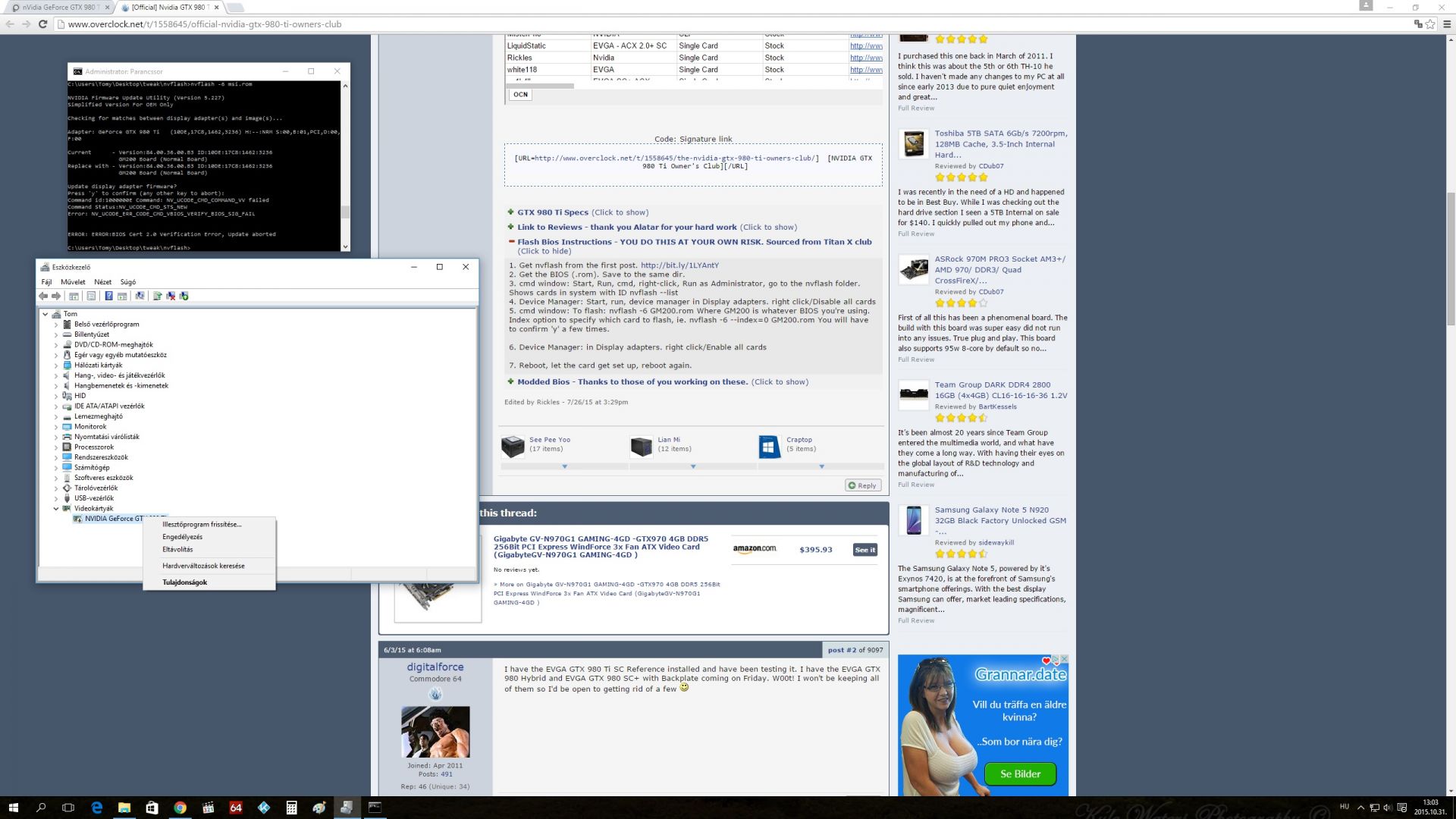Open the Művelet menu
Viewport: 1456px width, 819px height.
(73, 282)
